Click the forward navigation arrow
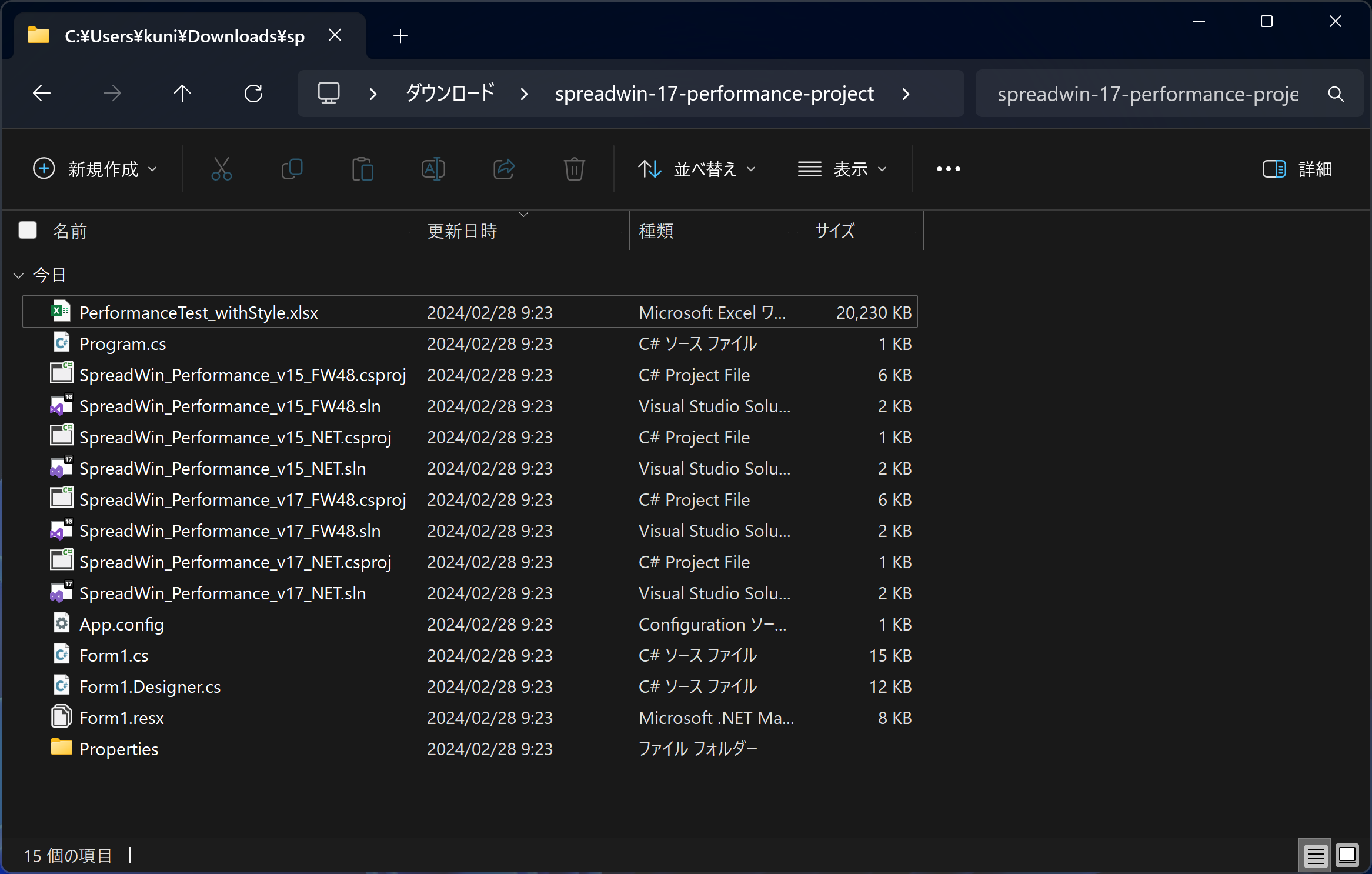This screenshot has height=874, width=1372. coord(112,93)
